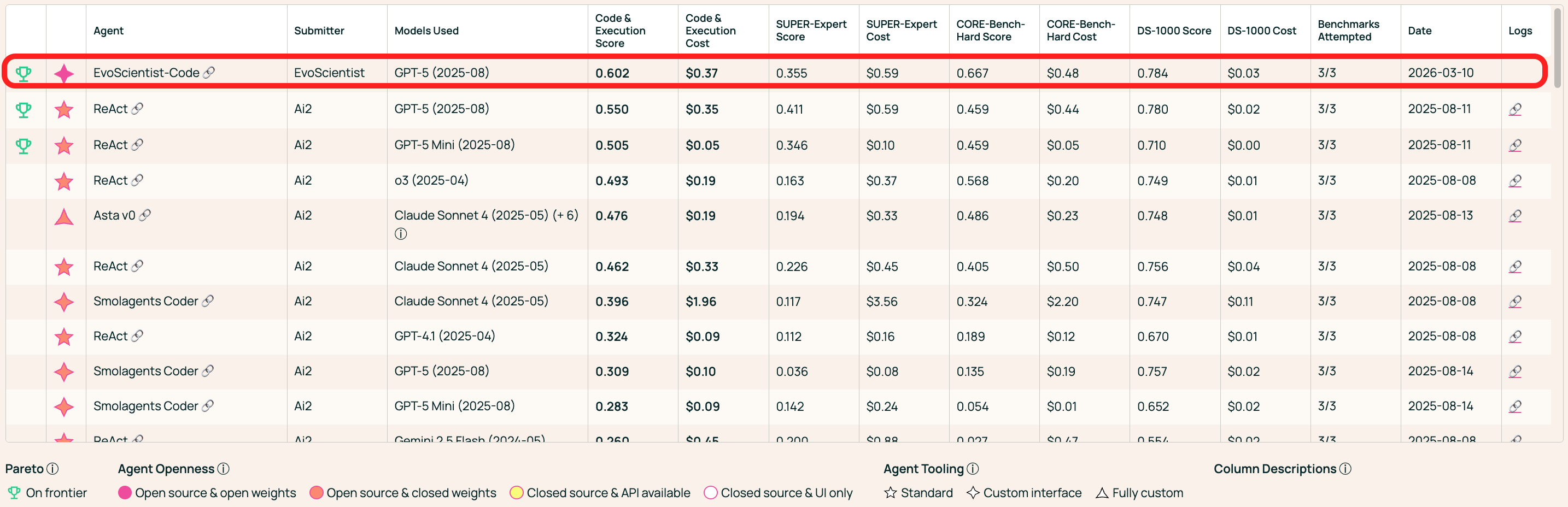Sort by Date column header
This screenshot has height=507, width=1568.
point(1419,31)
